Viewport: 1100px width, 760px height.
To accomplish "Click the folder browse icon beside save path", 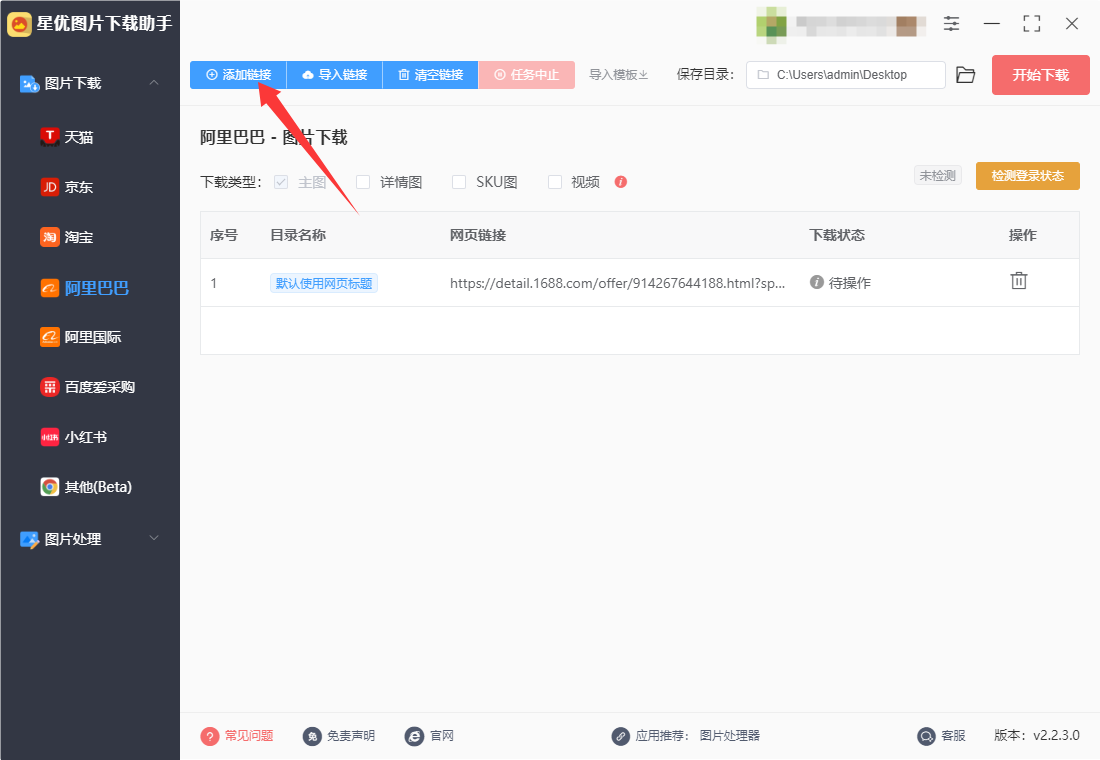I will point(965,75).
